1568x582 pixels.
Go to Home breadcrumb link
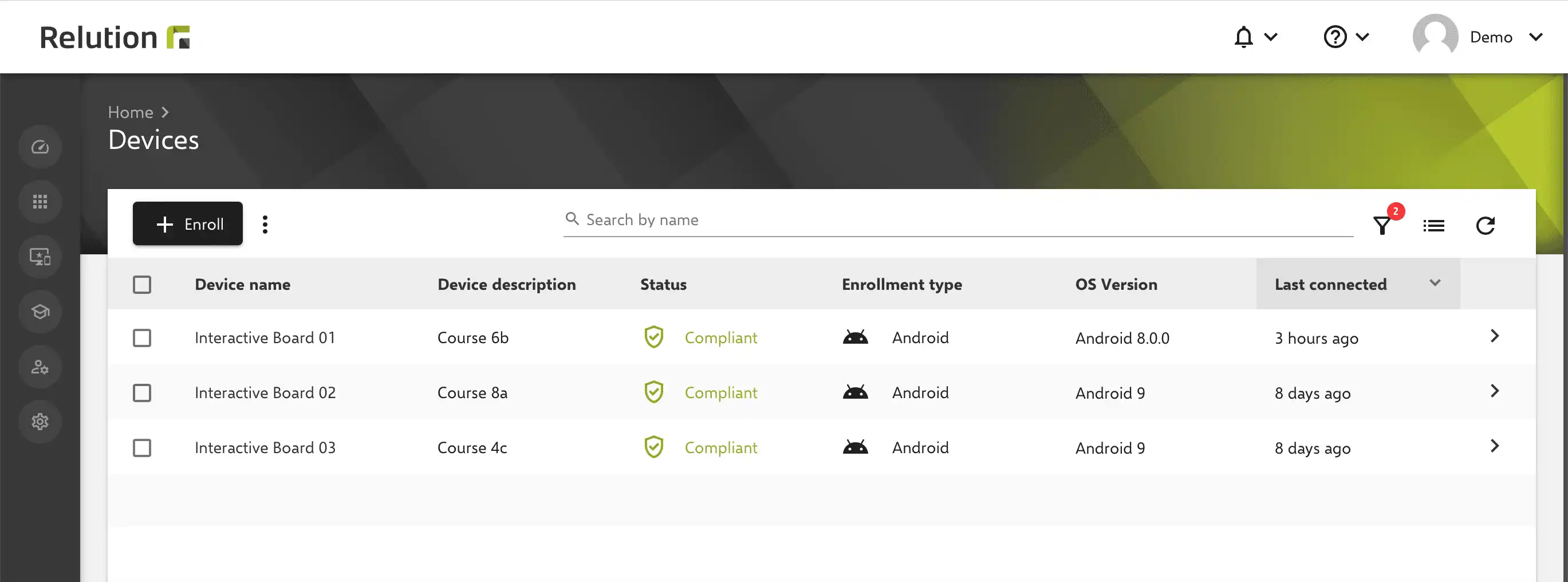pos(130,112)
